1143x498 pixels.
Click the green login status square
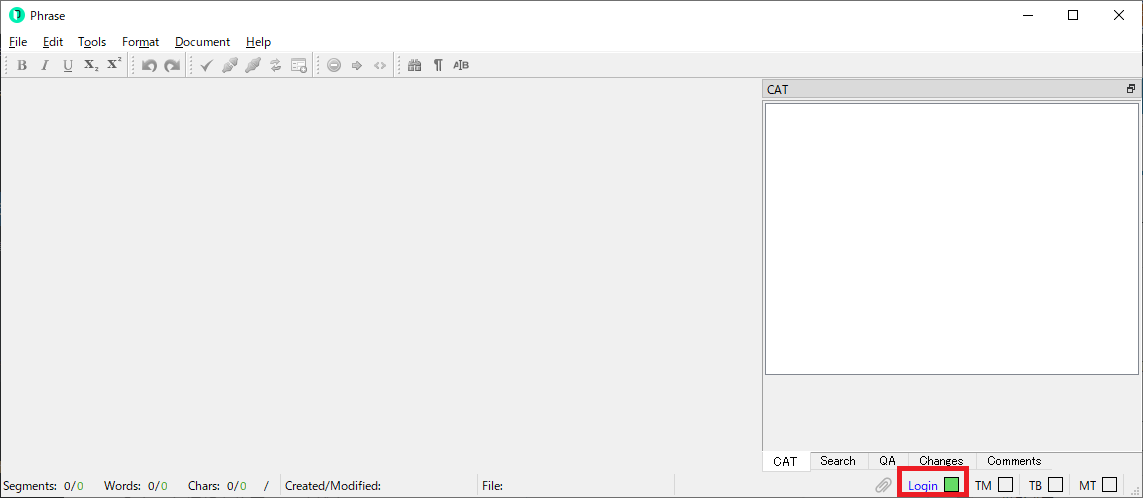pyautogui.click(x=951, y=485)
